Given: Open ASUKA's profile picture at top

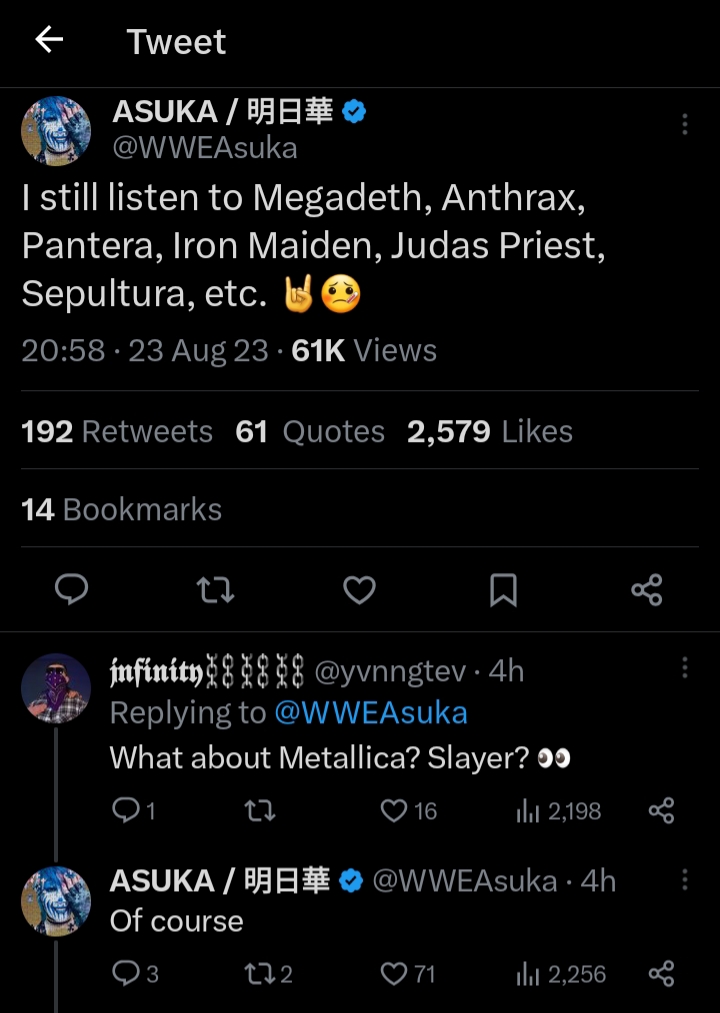Looking at the screenshot, I should pyautogui.click(x=56, y=131).
